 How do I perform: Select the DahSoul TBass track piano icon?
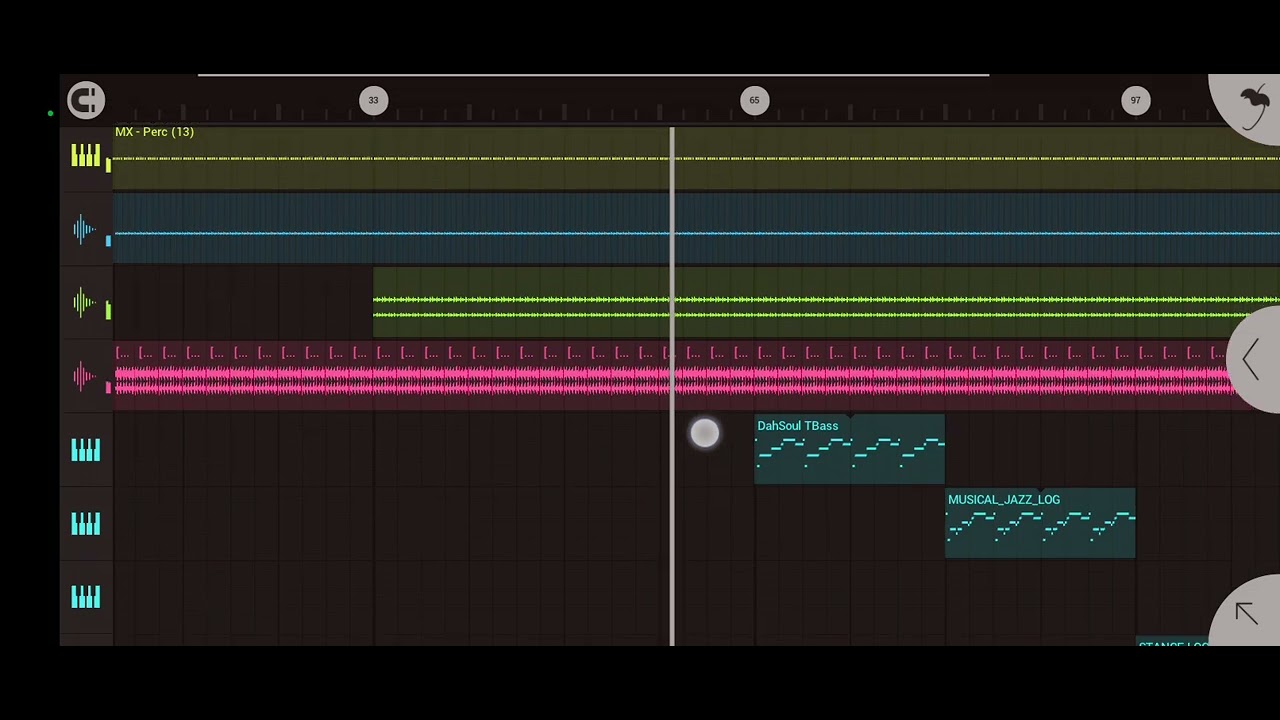pos(85,451)
